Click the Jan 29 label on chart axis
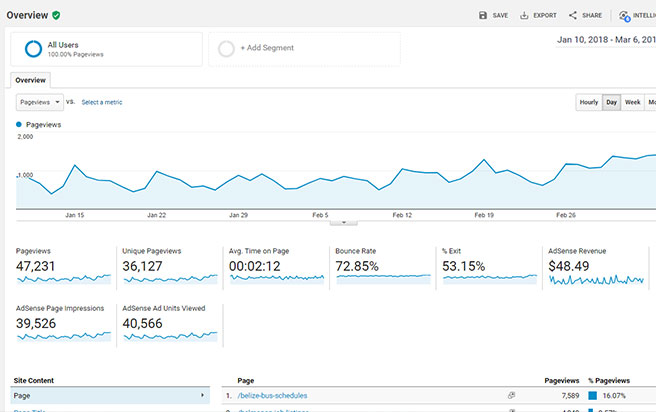This screenshot has height=412, width=656. point(238,215)
